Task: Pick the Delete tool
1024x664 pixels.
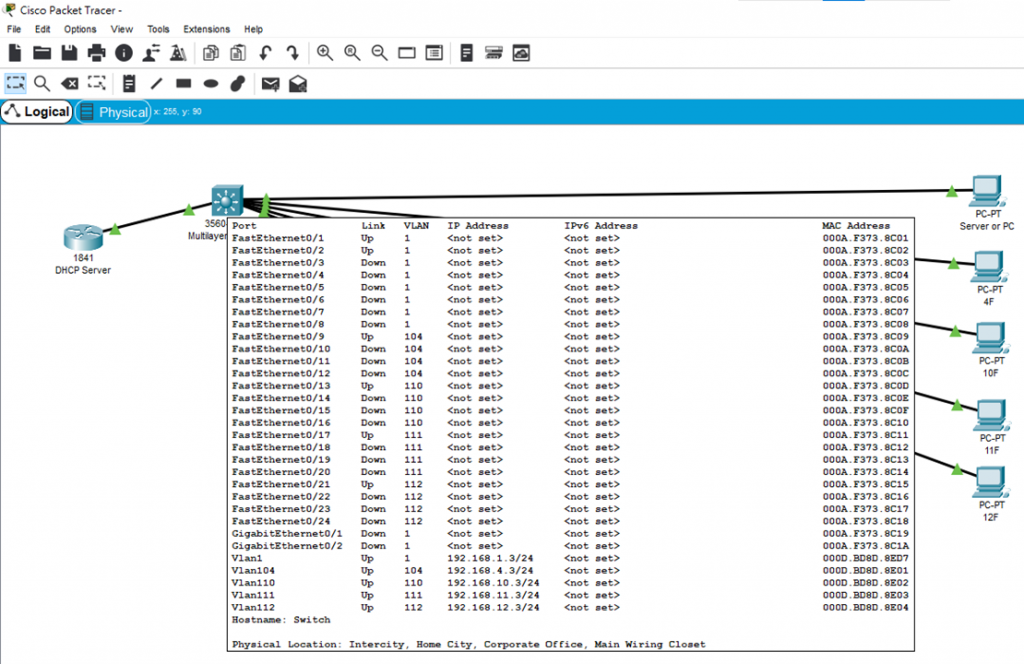Action: 69,84
